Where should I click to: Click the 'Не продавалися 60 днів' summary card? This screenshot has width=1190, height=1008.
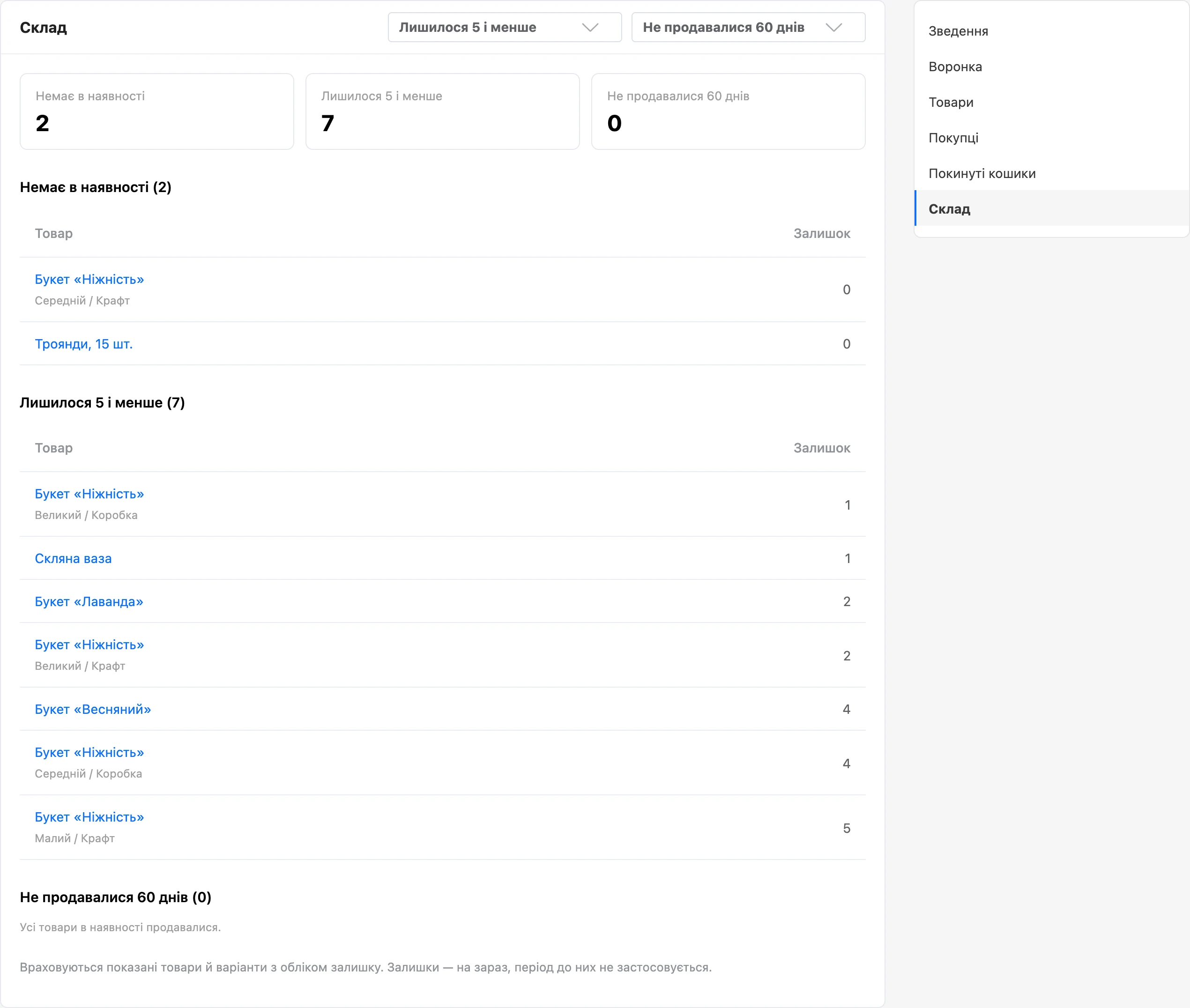[x=728, y=111]
